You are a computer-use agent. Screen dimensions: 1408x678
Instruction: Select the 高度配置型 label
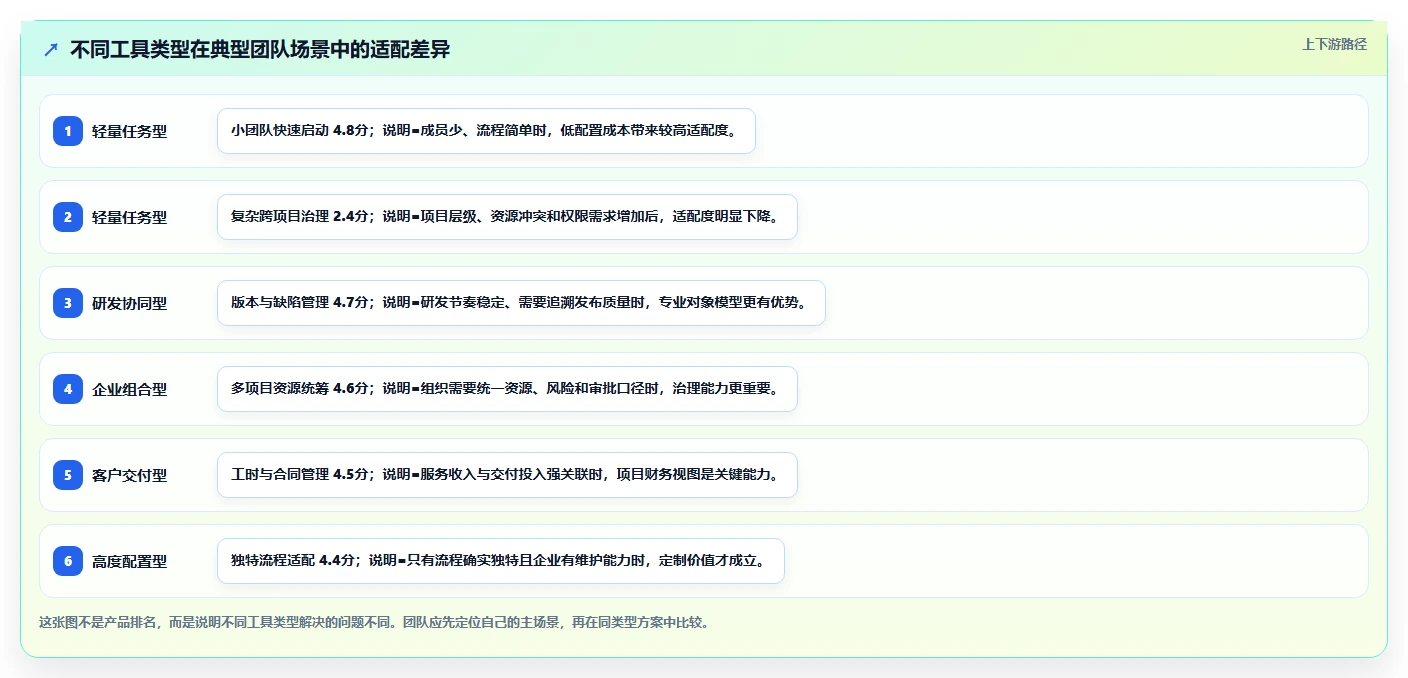tap(129, 561)
